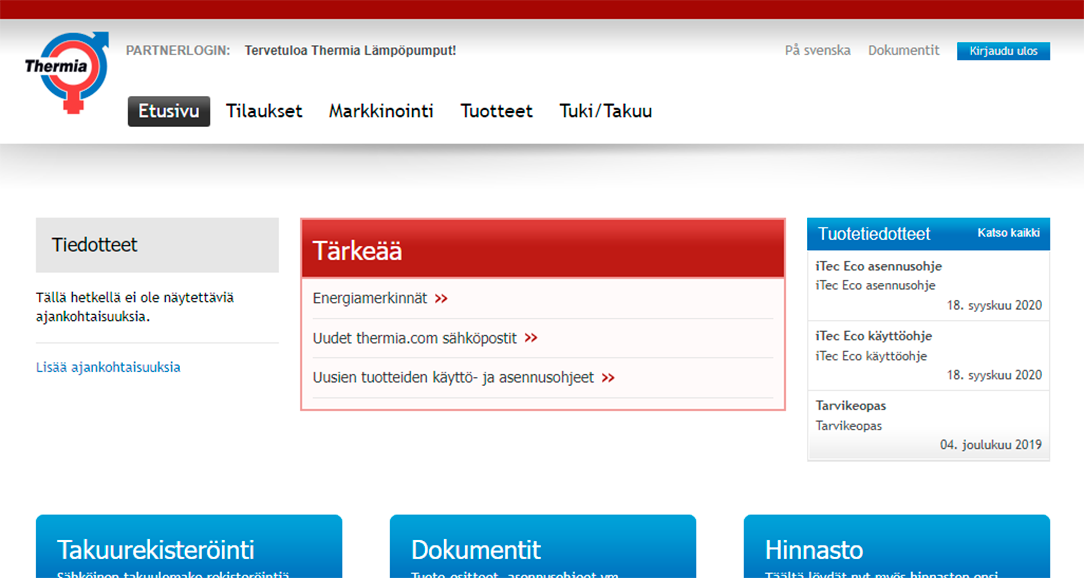Click the '04. joulukuu 2019' date
The width and height of the screenshot is (1084, 578).
click(991, 445)
